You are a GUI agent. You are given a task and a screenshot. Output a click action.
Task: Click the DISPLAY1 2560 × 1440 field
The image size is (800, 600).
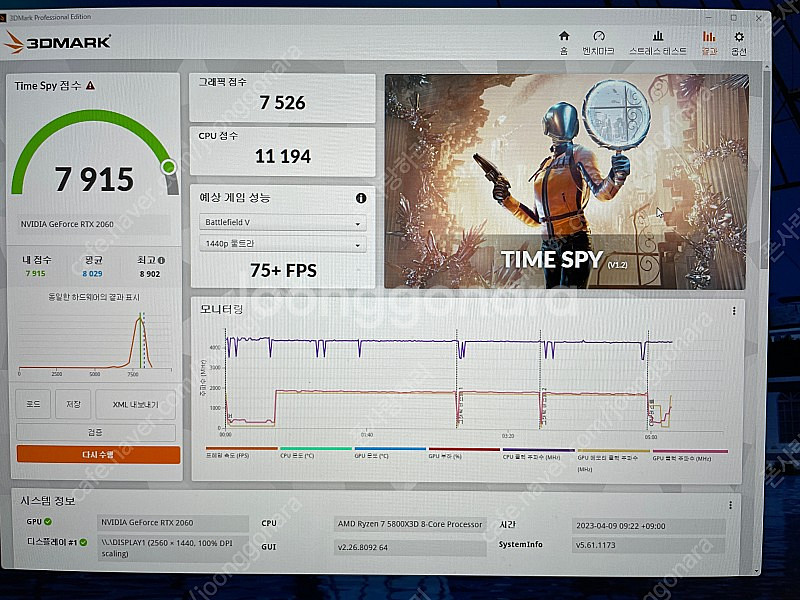[x=172, y=548]
